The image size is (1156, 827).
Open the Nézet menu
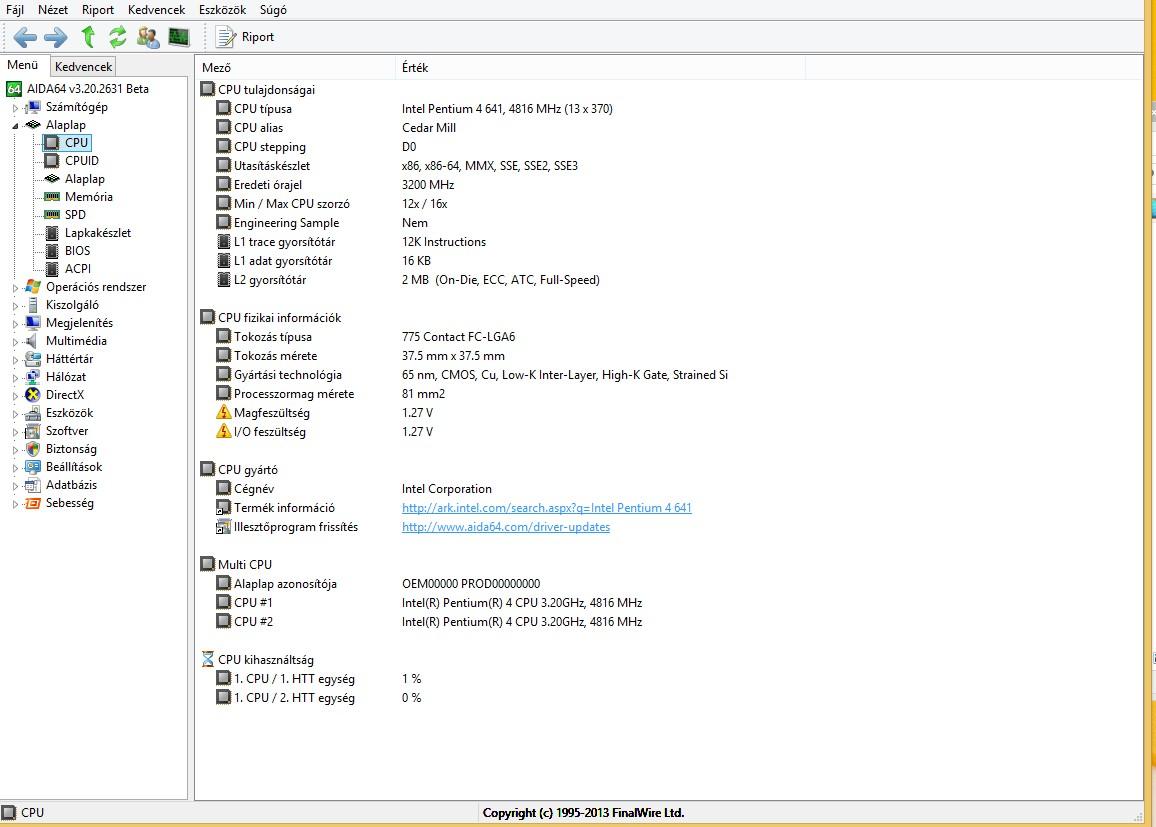click(x=53, y=10)
